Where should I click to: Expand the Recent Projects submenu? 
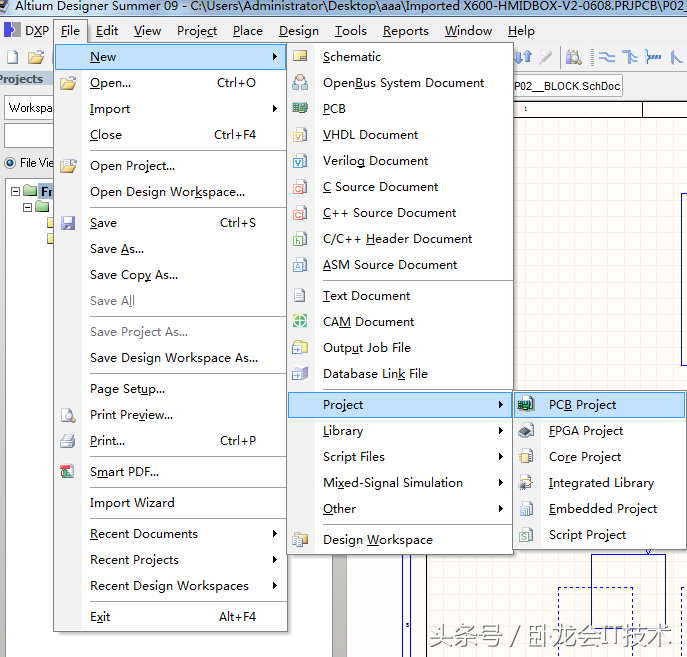[171, 559]
